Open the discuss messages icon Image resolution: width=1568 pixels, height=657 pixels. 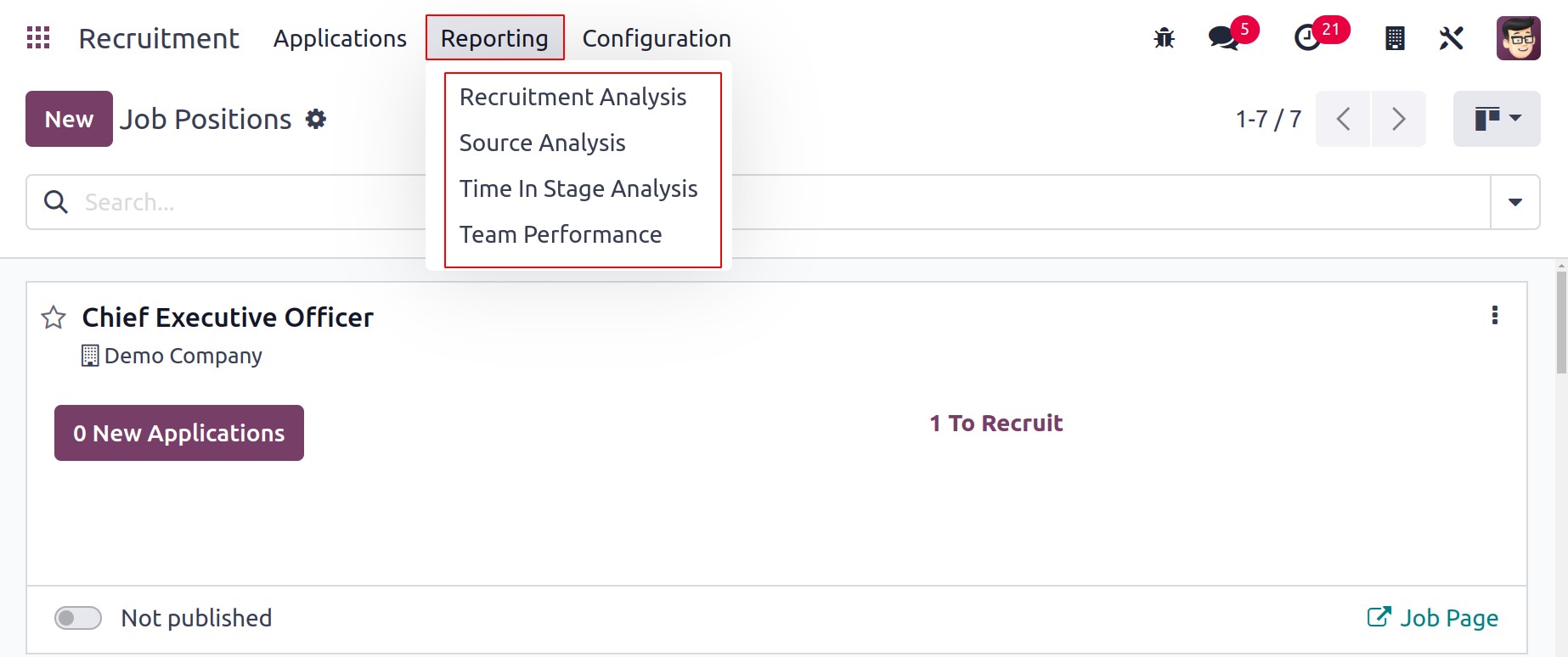pyautogui.click(x=1224, y=38)
